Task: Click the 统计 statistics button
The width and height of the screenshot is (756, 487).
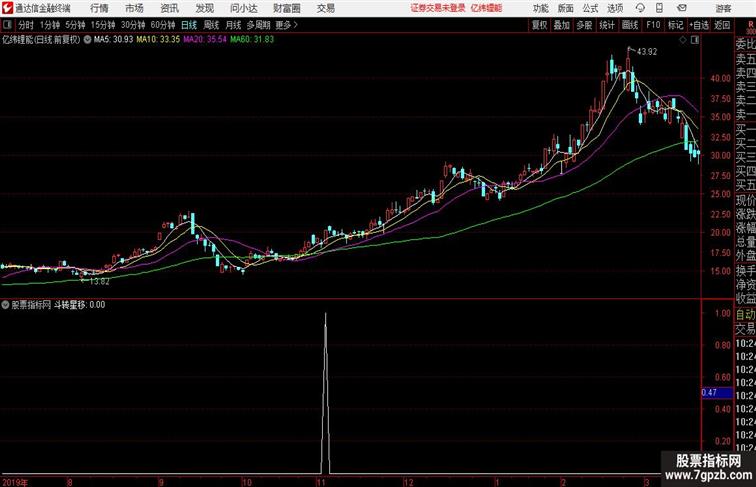Action: (607, 25)
